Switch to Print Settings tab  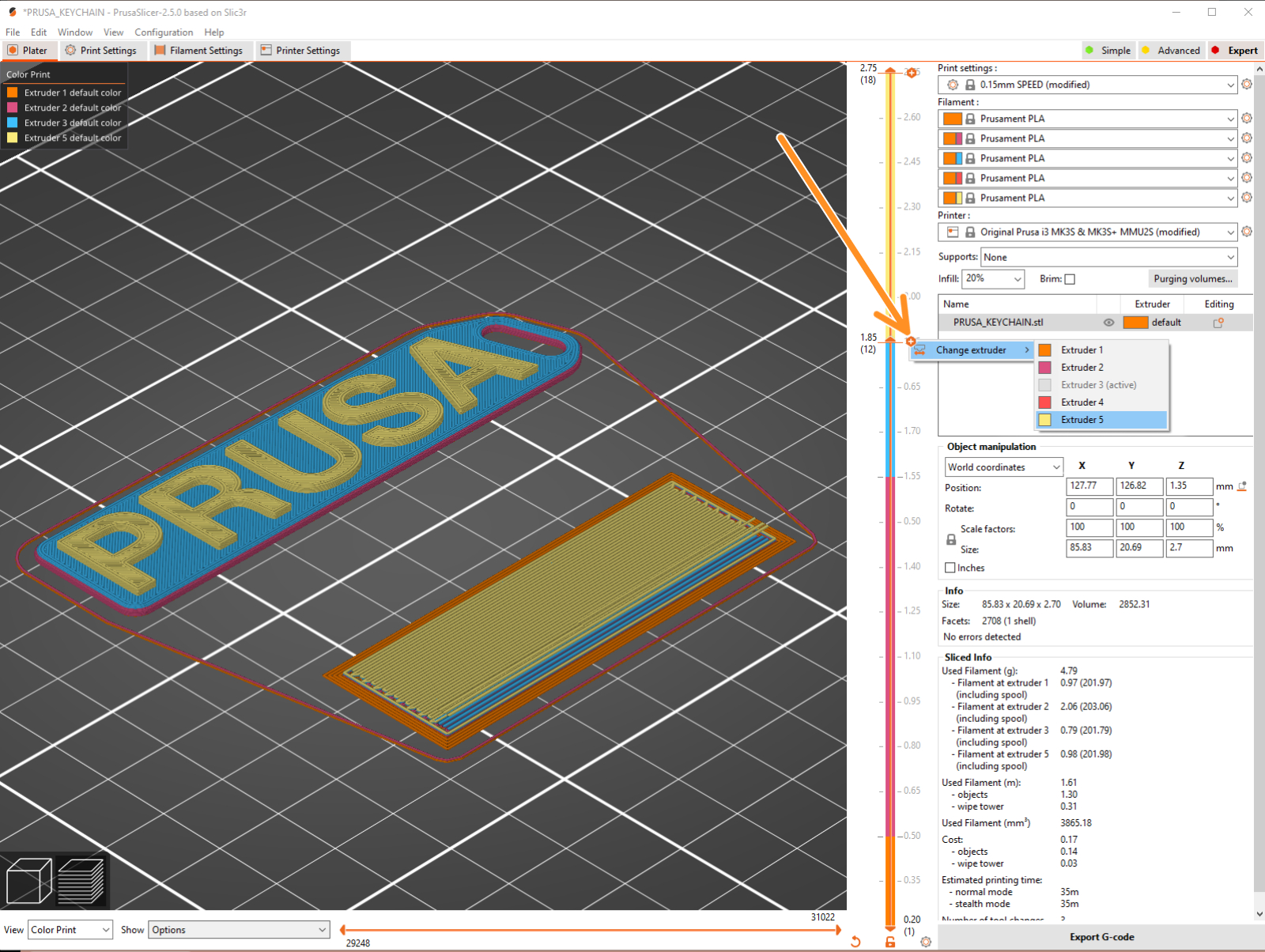pos(101,51)
